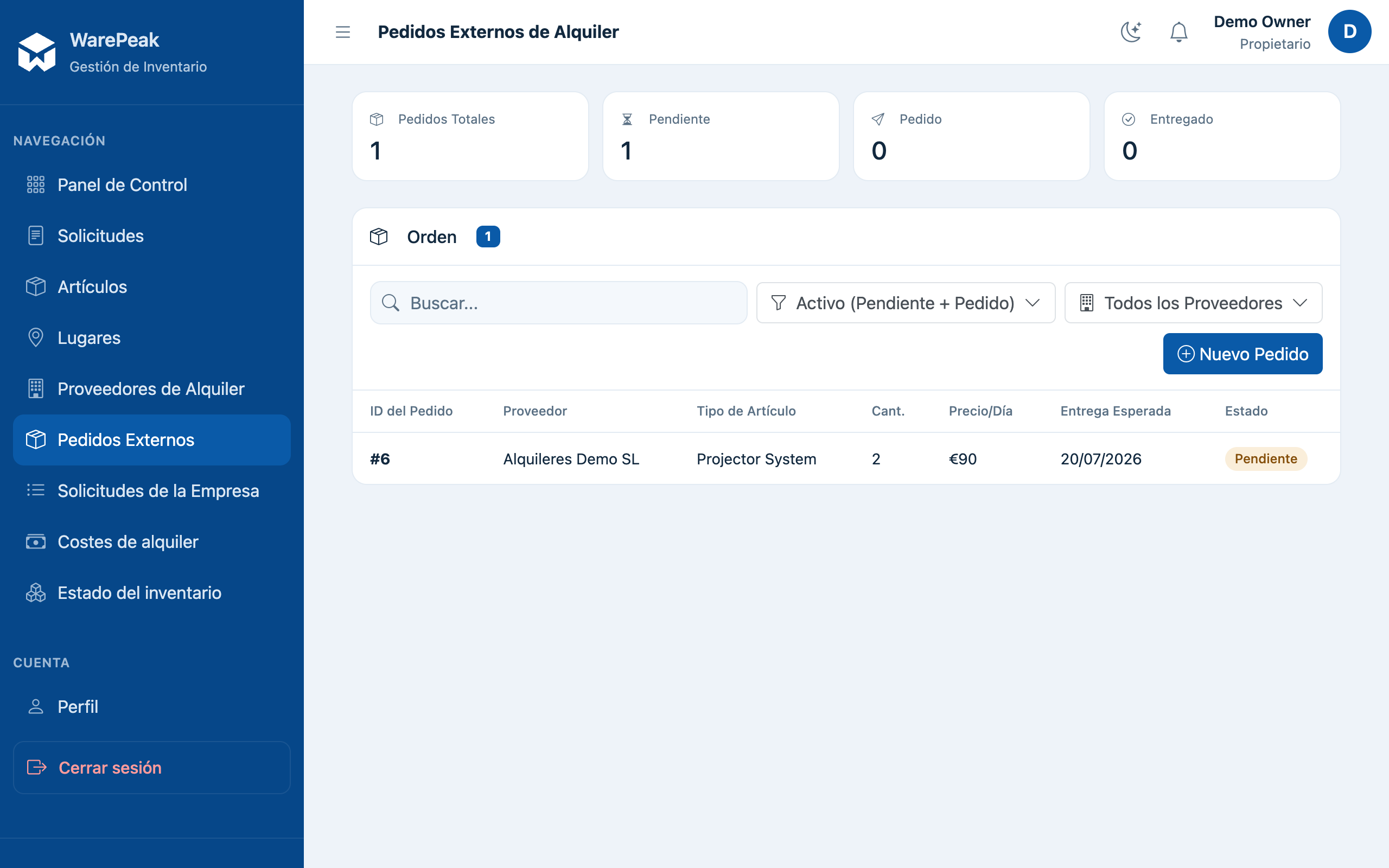Viewport: 1389px width, 868px height.
Task: Toggle the sidebar hamburger menu
Action: [343, 32]
